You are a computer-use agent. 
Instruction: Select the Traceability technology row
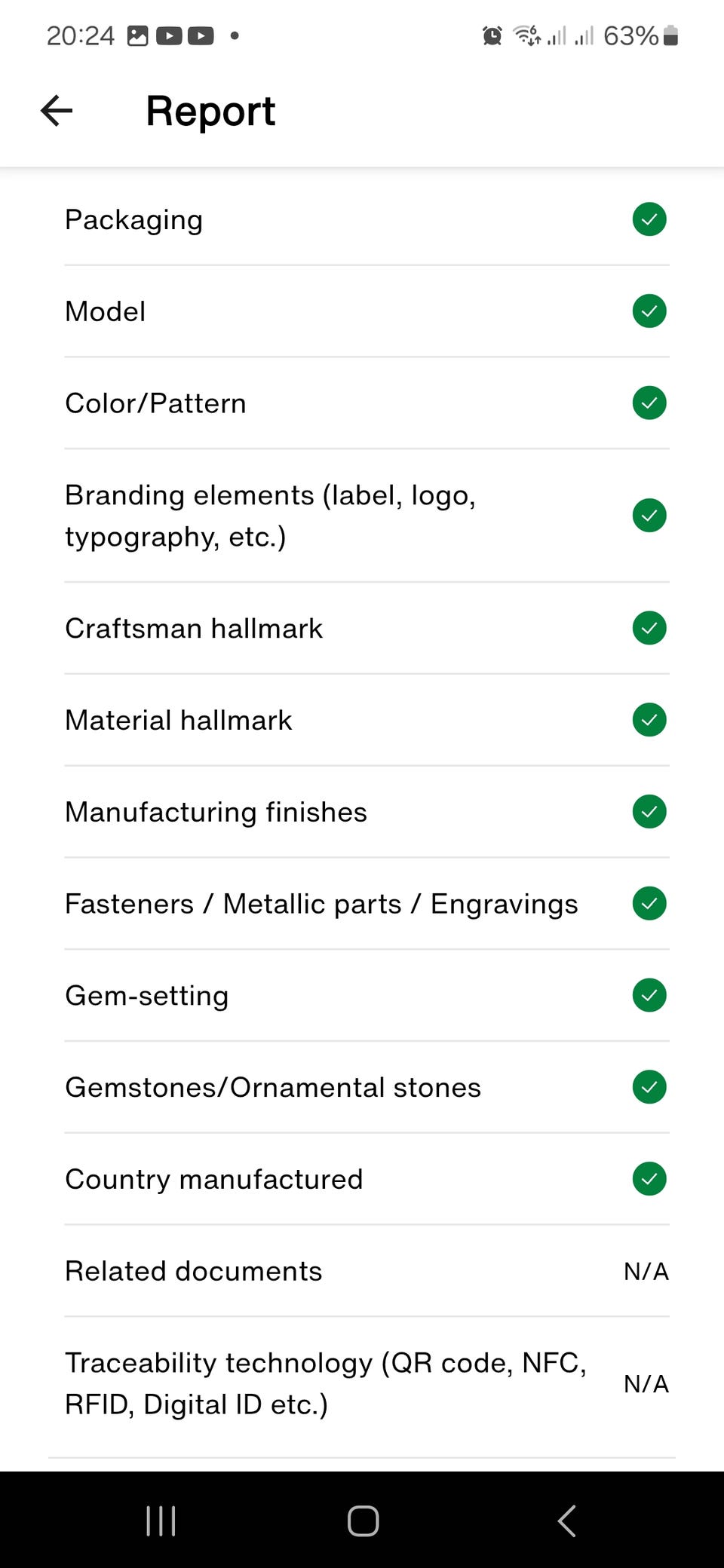326,1383
